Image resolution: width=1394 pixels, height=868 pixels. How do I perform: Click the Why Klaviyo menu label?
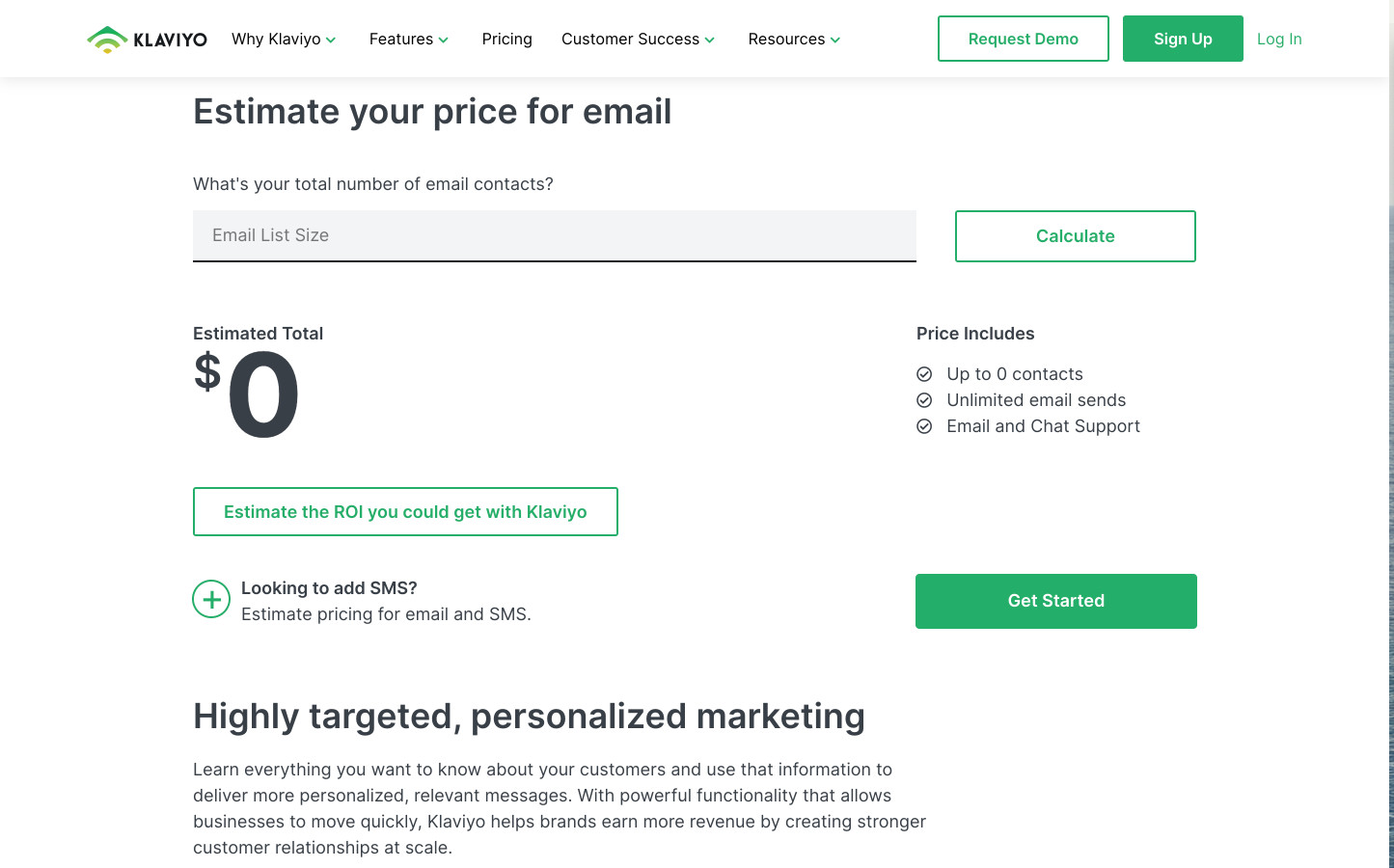tap(276, 40)
